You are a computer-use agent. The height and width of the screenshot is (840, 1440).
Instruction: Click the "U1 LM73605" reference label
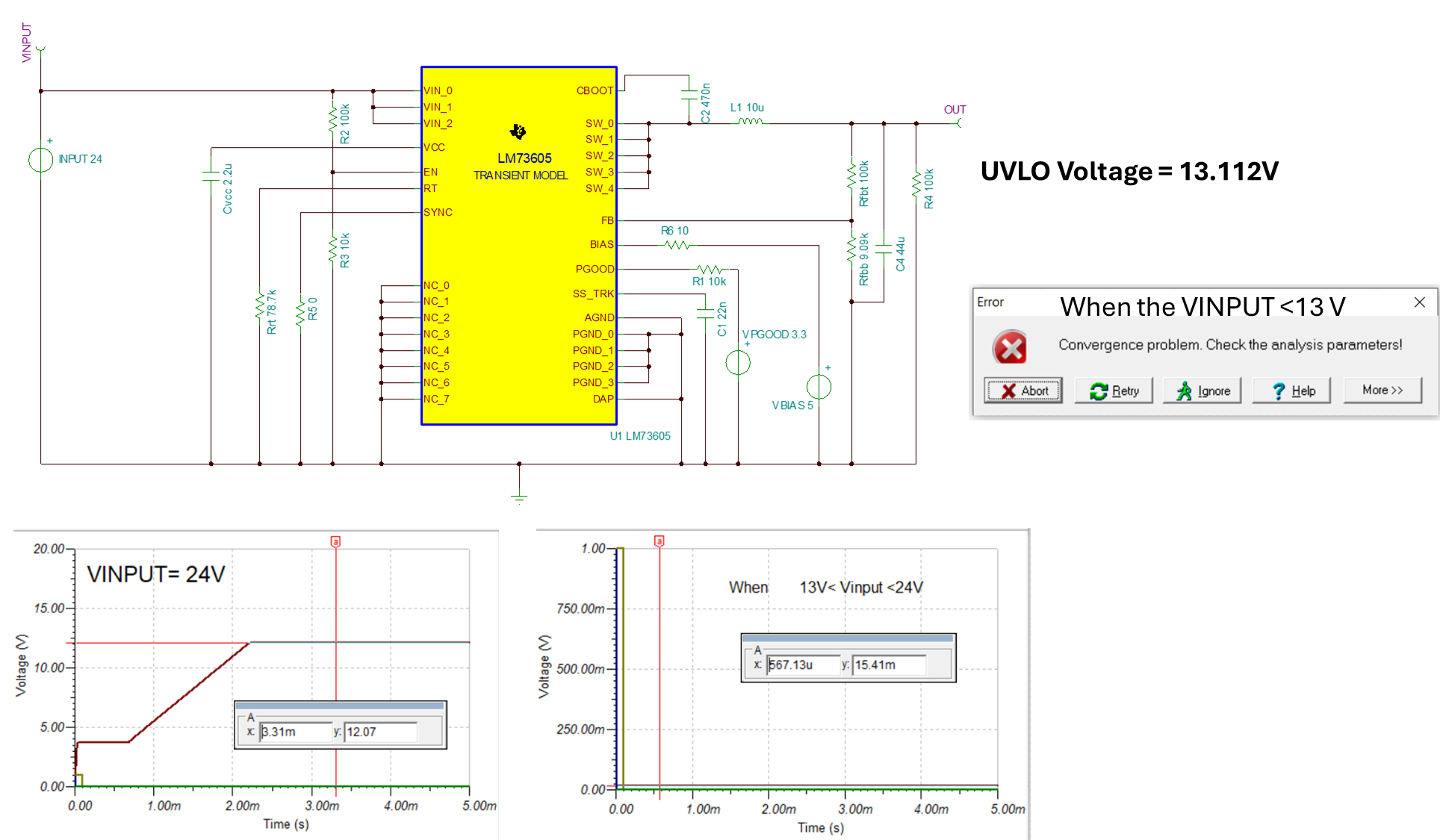(640, 436)
